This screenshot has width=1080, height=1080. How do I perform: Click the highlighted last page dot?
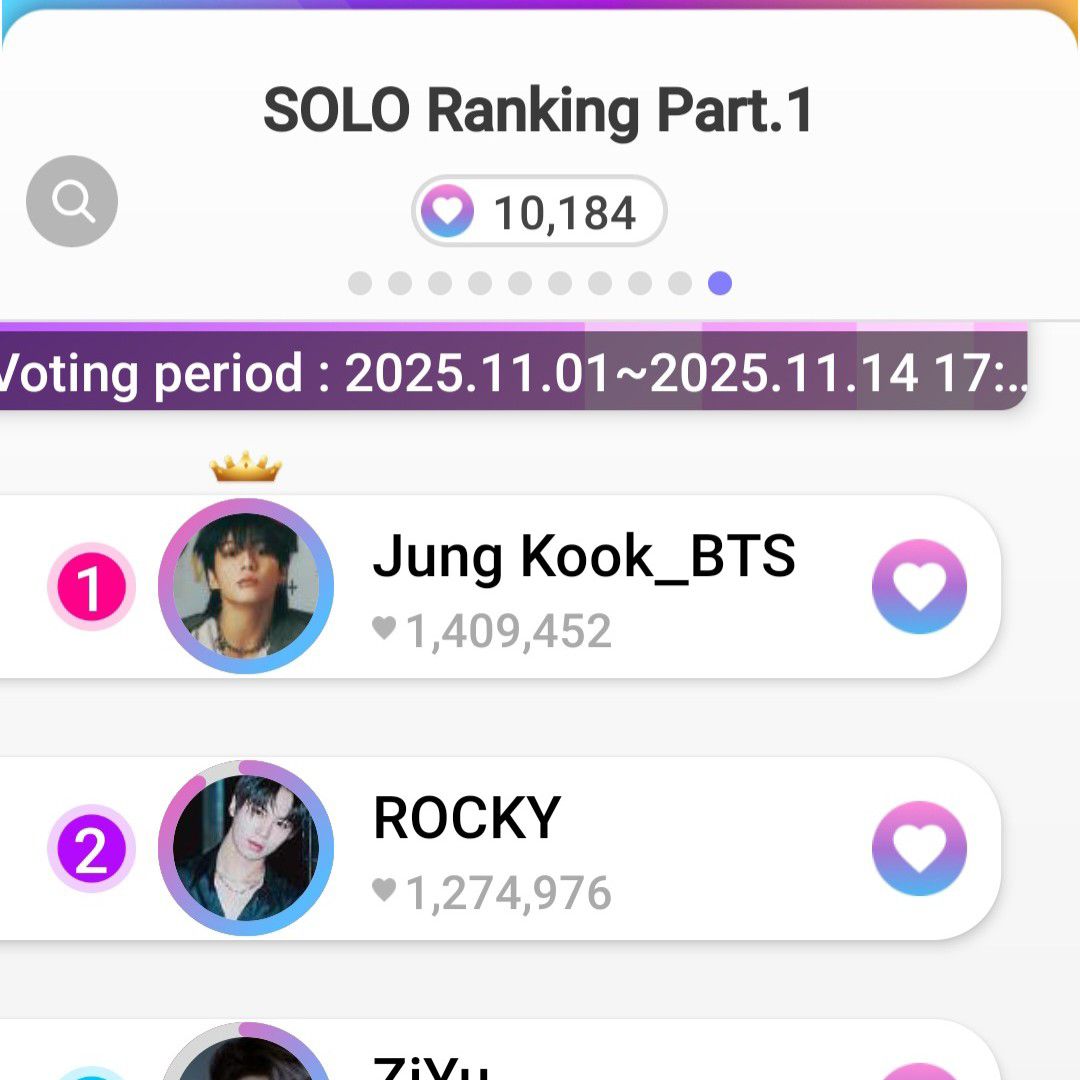click(x=720, y=284)
